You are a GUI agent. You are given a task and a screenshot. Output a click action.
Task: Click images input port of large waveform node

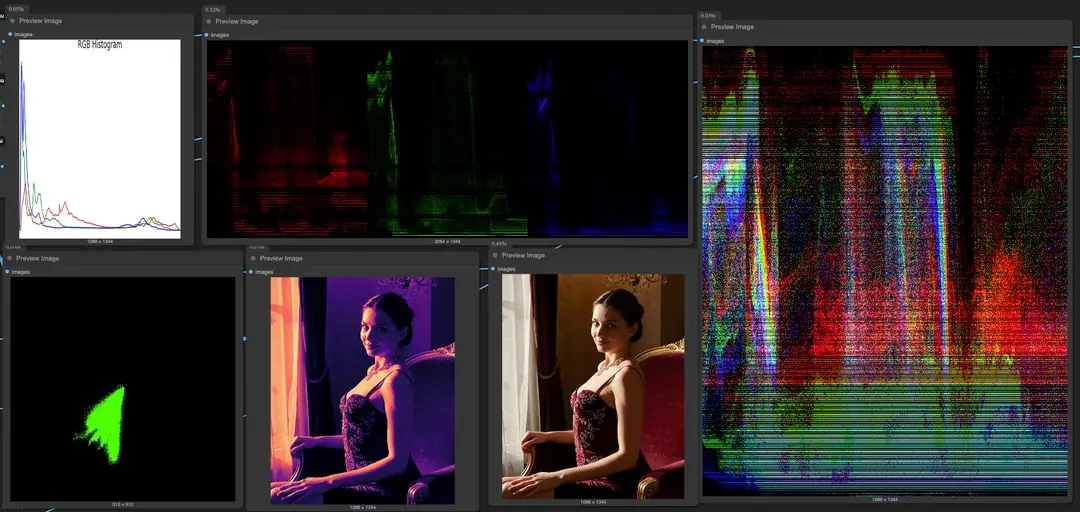coord(703,41)
